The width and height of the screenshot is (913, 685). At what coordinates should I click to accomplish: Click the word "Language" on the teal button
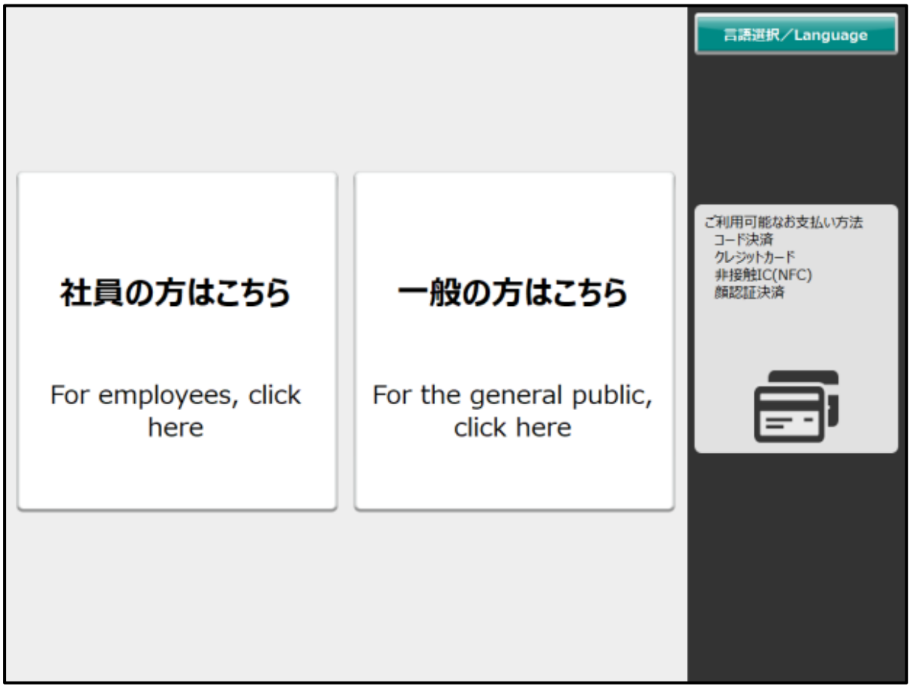point(831,35)
